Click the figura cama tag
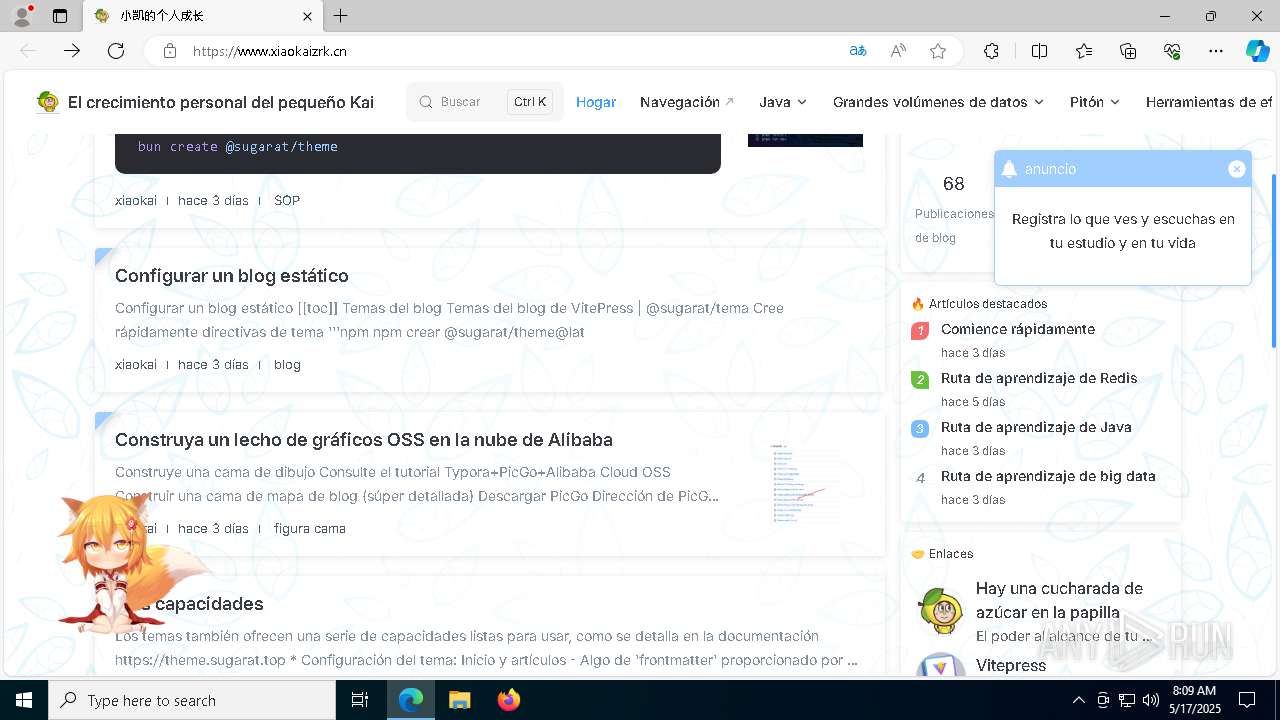This screenshot has width=1280, height=720. 310,528
